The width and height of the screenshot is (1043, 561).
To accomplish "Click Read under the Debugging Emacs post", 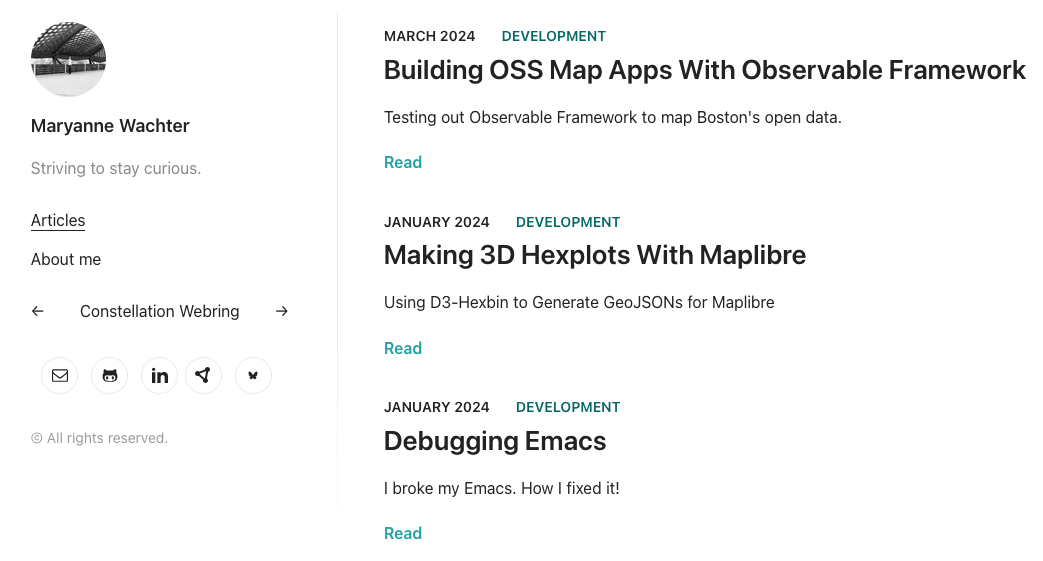I will click(403, 534).
